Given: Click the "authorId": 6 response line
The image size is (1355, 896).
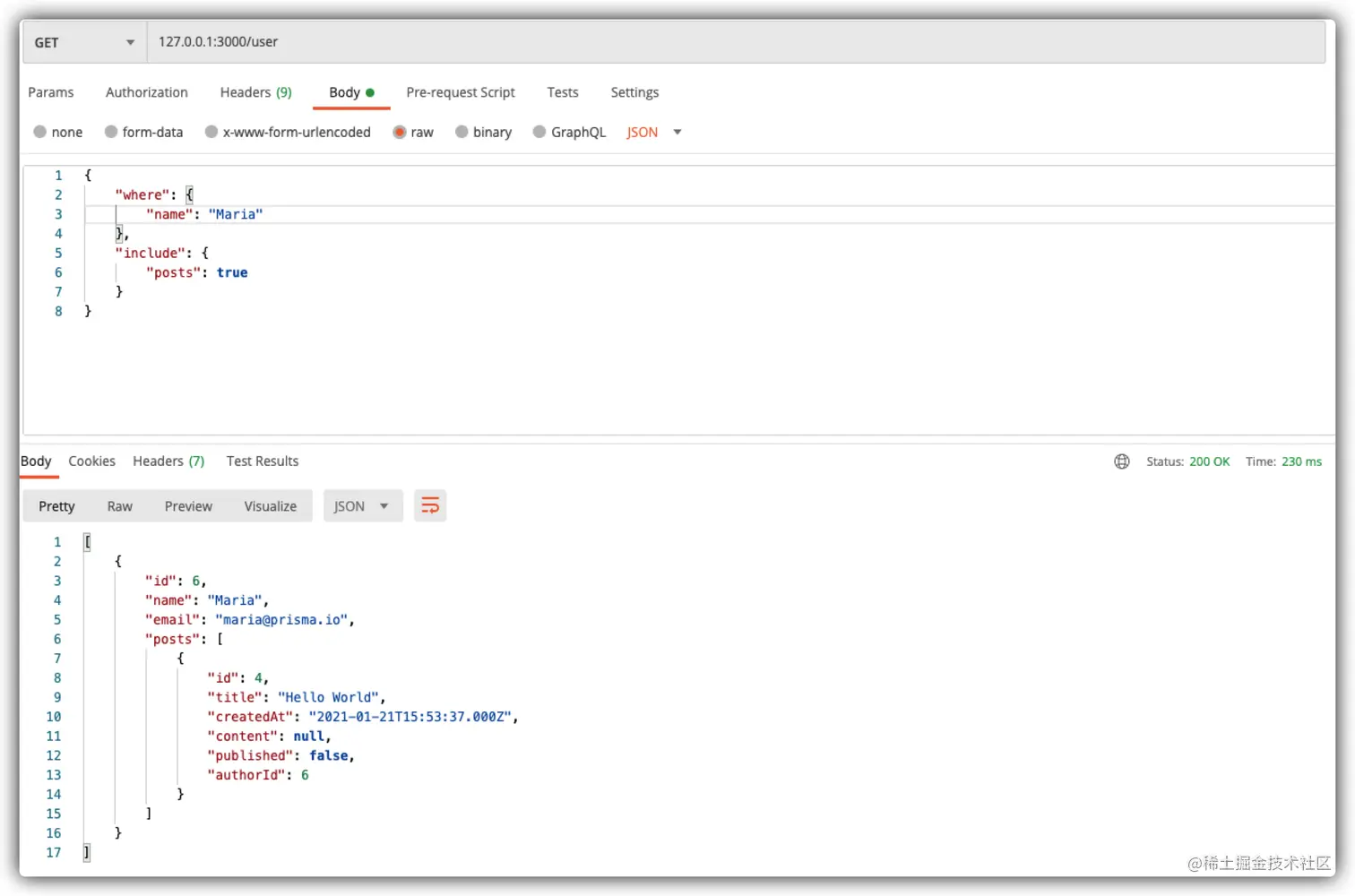Looking at the screenshot, I should click(x=258, y=775).
